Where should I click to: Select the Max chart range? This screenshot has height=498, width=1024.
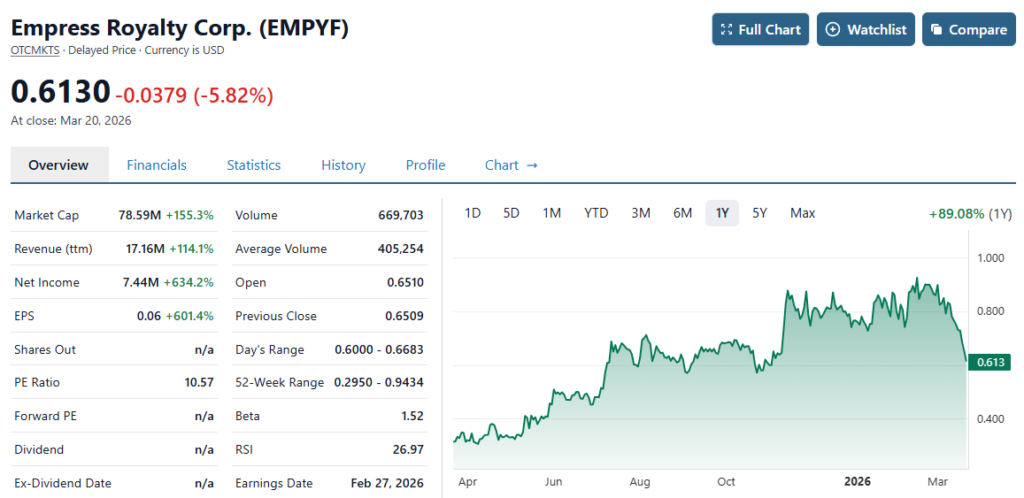(802, 213)
